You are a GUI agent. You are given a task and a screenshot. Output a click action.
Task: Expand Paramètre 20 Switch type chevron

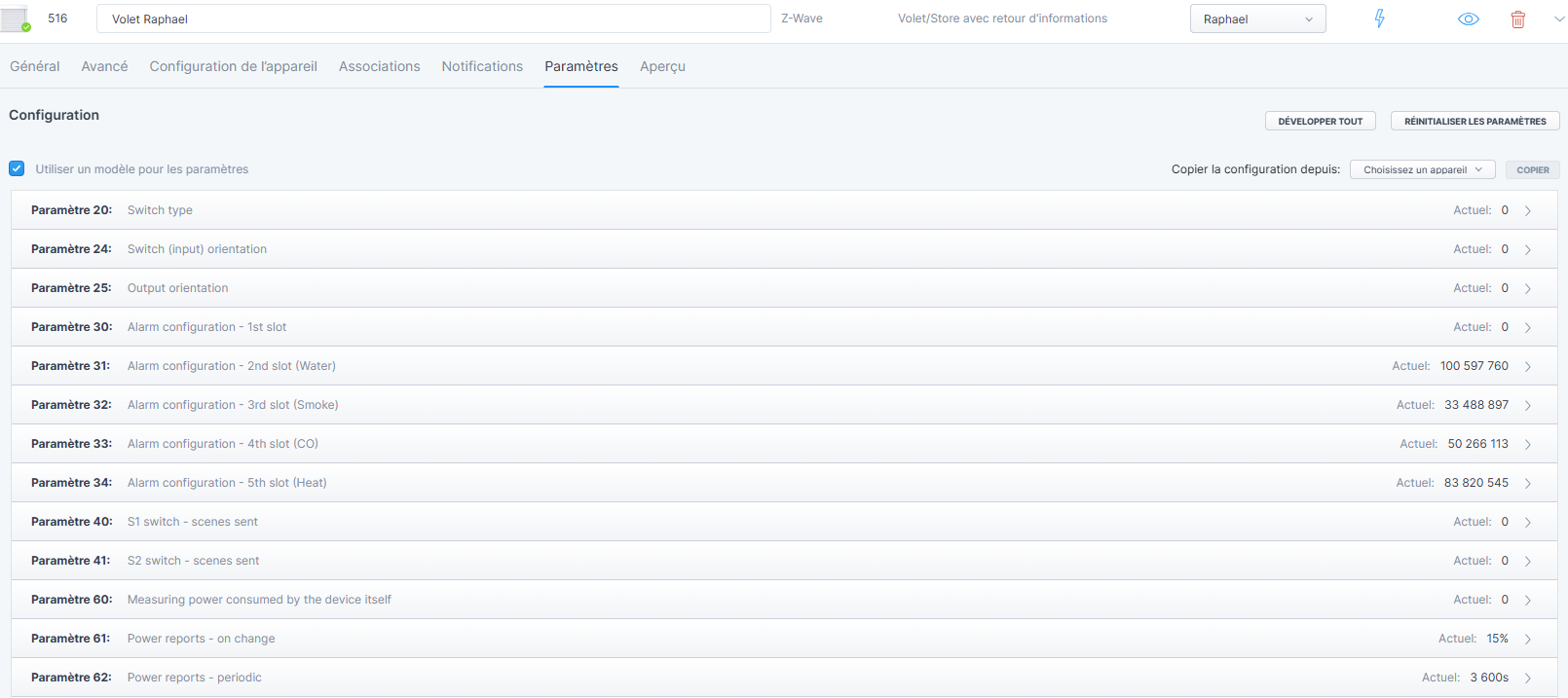[1528, 210]
